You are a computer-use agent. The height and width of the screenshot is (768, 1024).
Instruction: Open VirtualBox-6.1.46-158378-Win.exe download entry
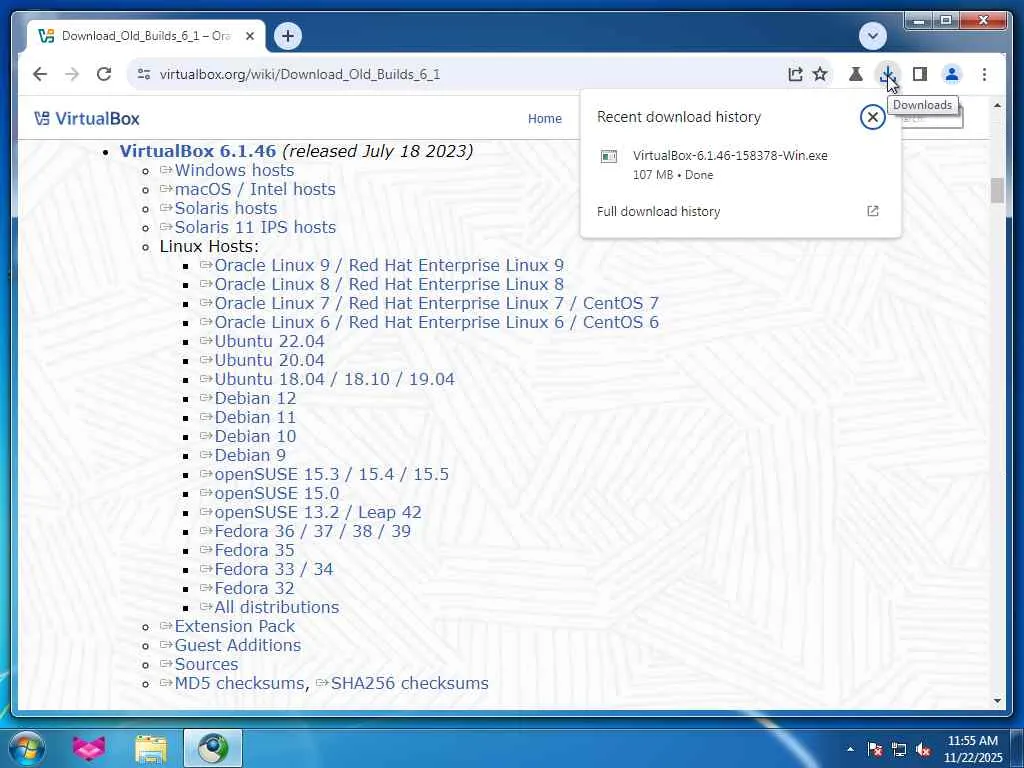tap(740, 165)
